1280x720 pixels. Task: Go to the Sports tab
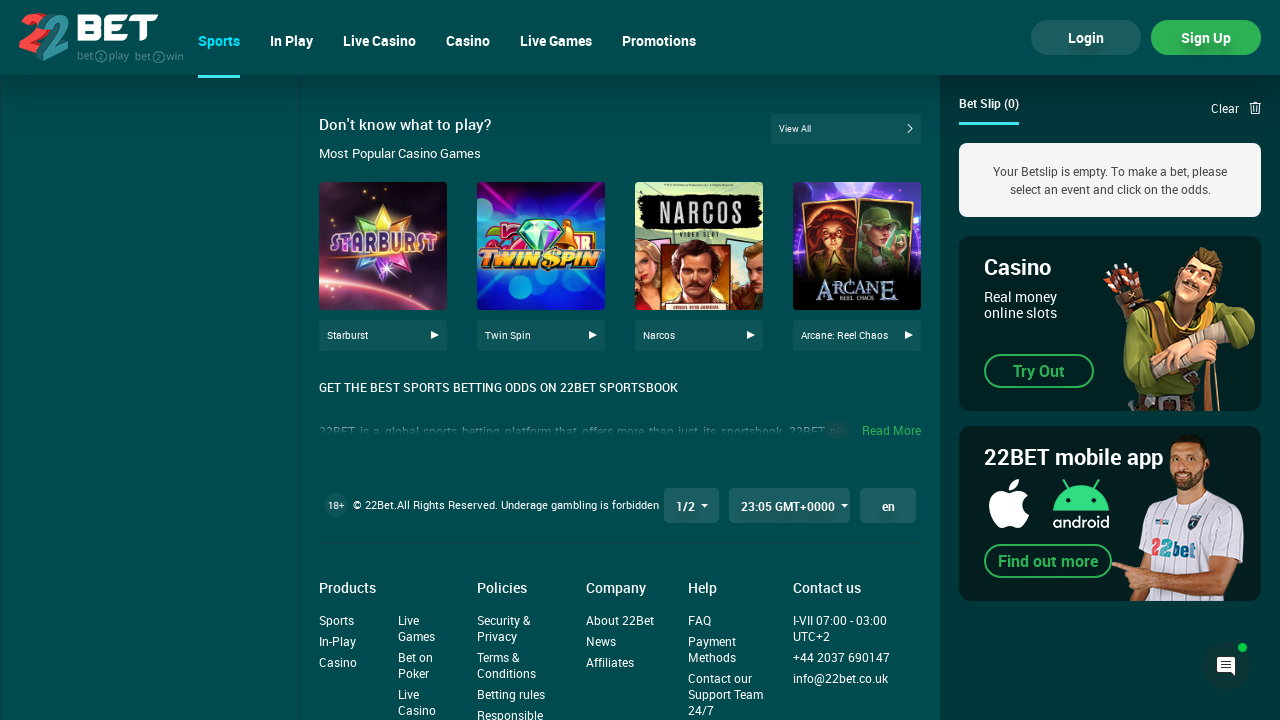[219, 41]
